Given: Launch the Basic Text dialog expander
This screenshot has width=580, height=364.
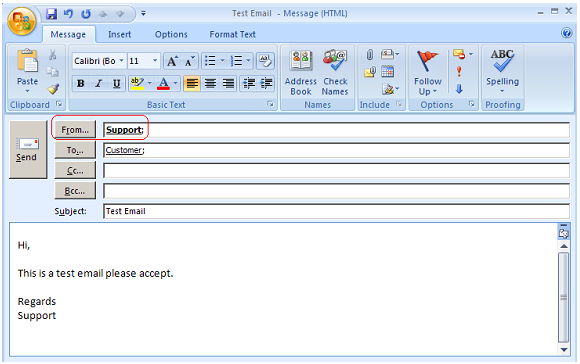Looking at the screenshot, I should (271, 105).
